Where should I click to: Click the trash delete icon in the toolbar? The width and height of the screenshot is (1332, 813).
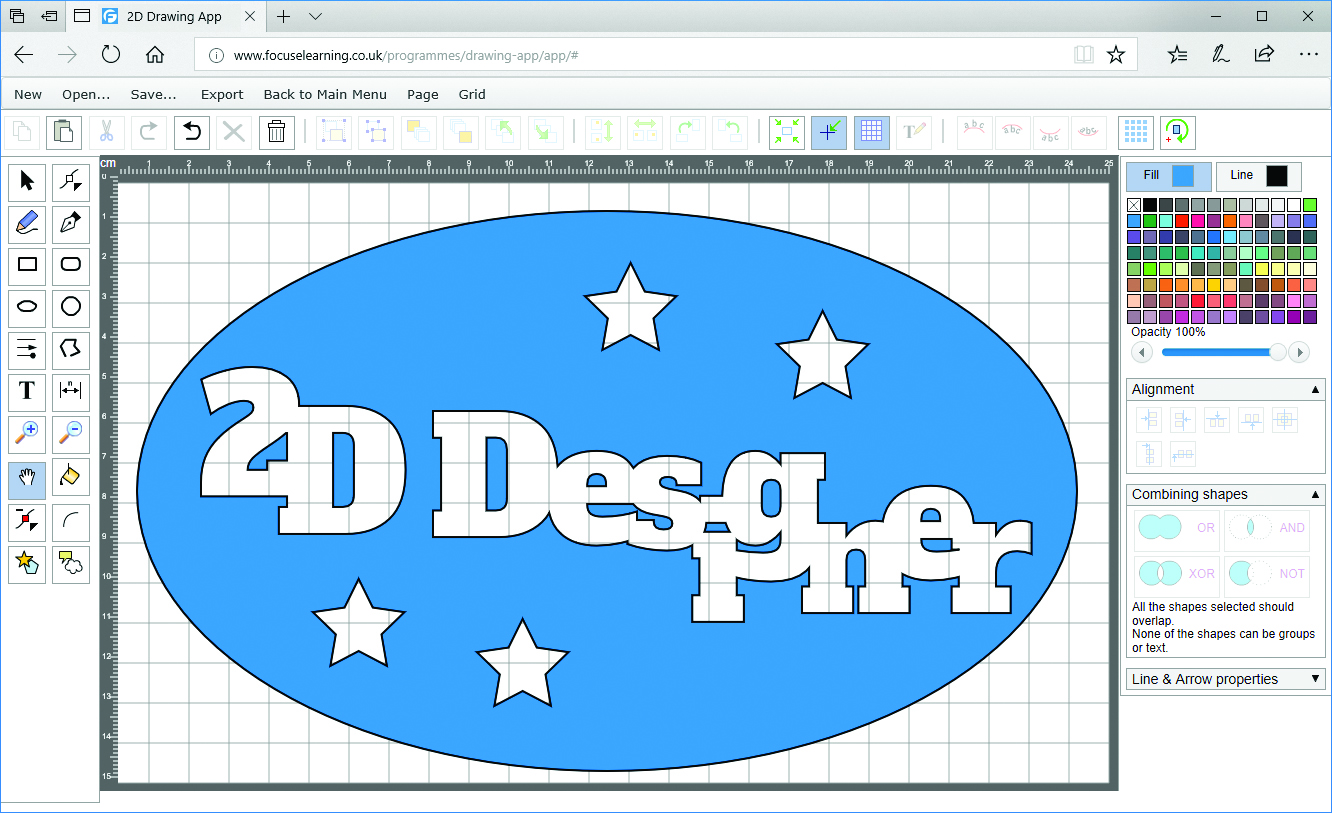pos(277,132)
